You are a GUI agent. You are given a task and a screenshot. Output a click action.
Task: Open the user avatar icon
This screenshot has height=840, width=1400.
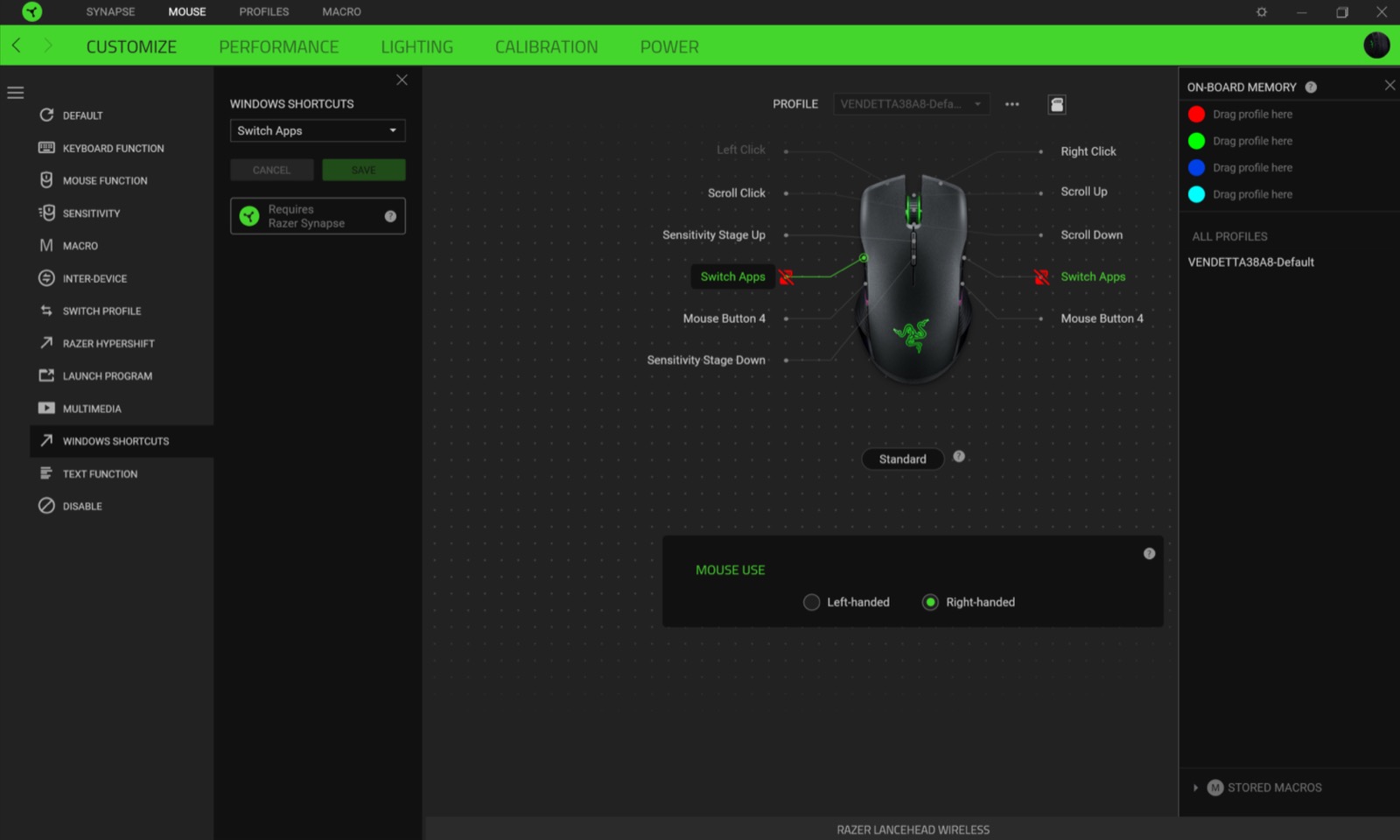pos(1376,45)
